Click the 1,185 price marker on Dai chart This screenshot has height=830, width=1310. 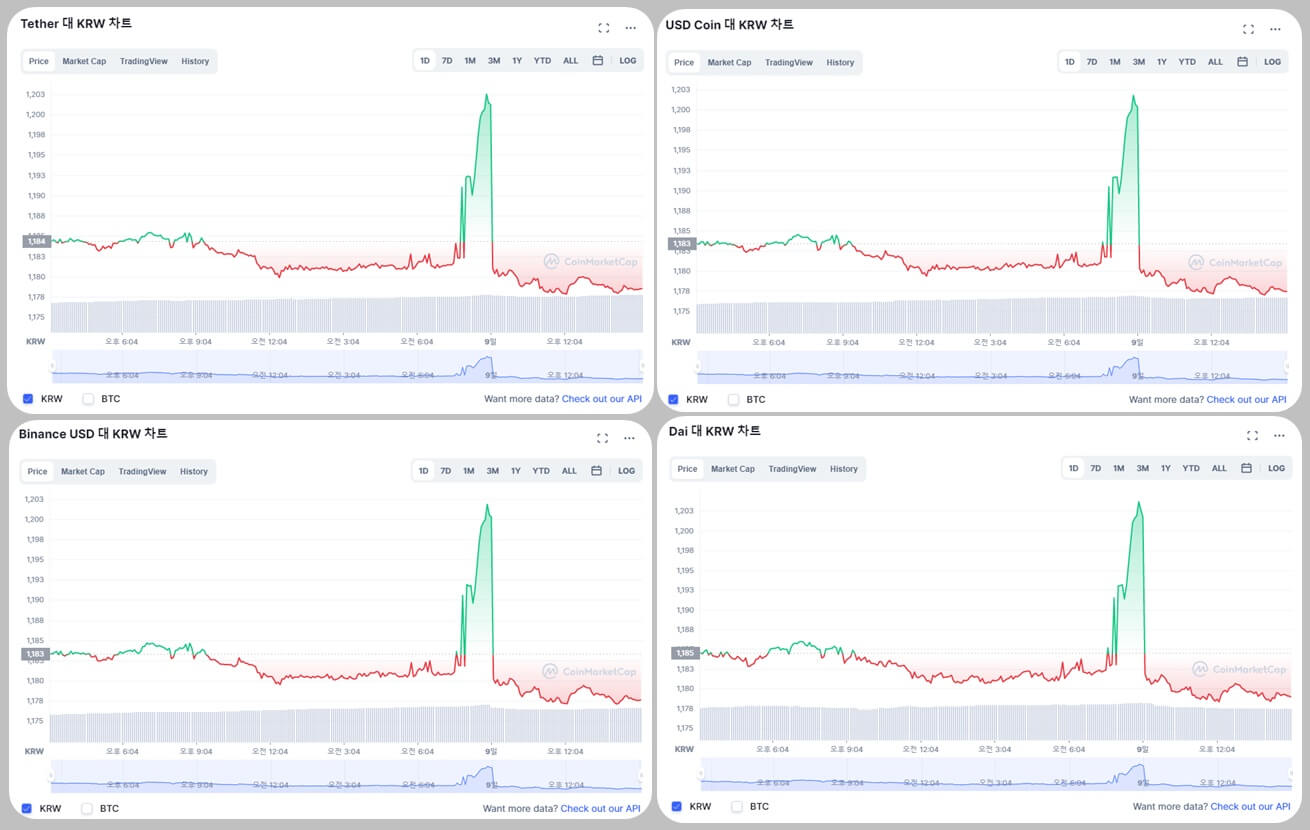pyautogui.click(x=684, y=653)
